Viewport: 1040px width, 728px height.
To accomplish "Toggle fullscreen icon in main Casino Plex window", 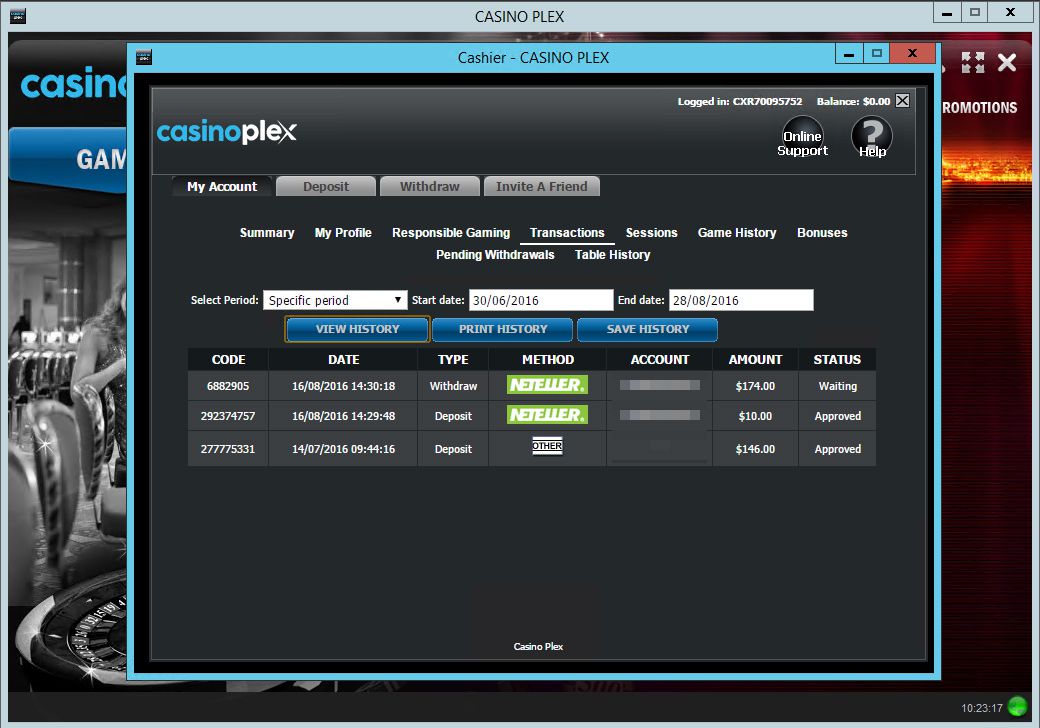I will [972, 62].
